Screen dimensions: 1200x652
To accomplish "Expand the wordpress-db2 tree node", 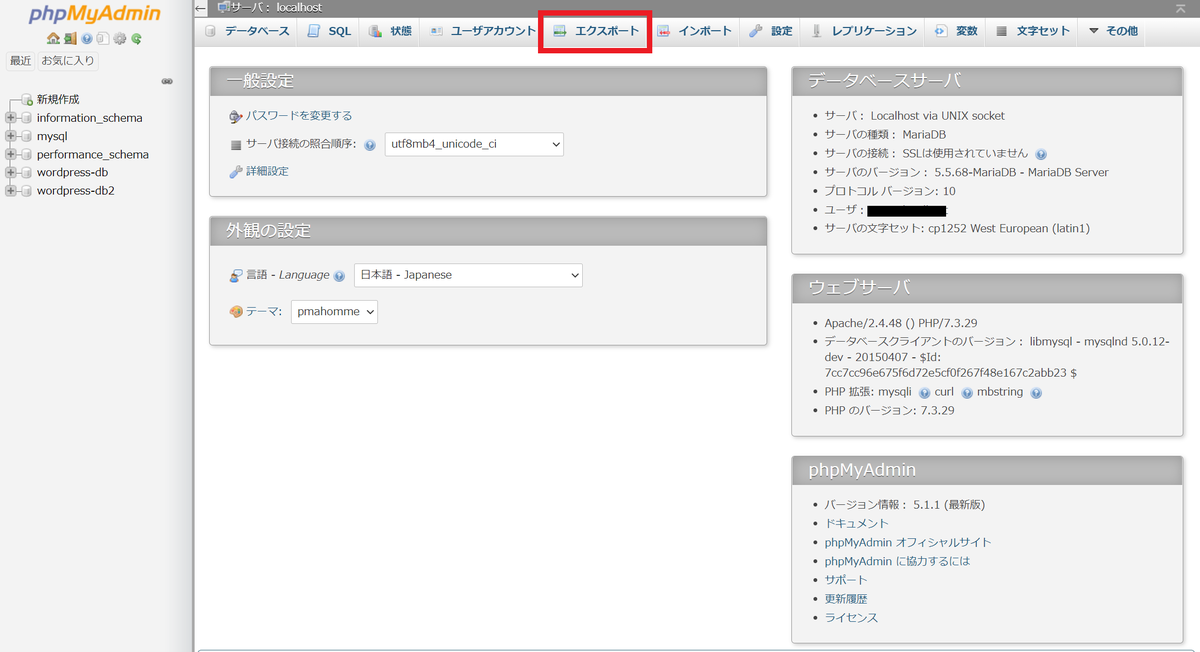I will 11,191.
